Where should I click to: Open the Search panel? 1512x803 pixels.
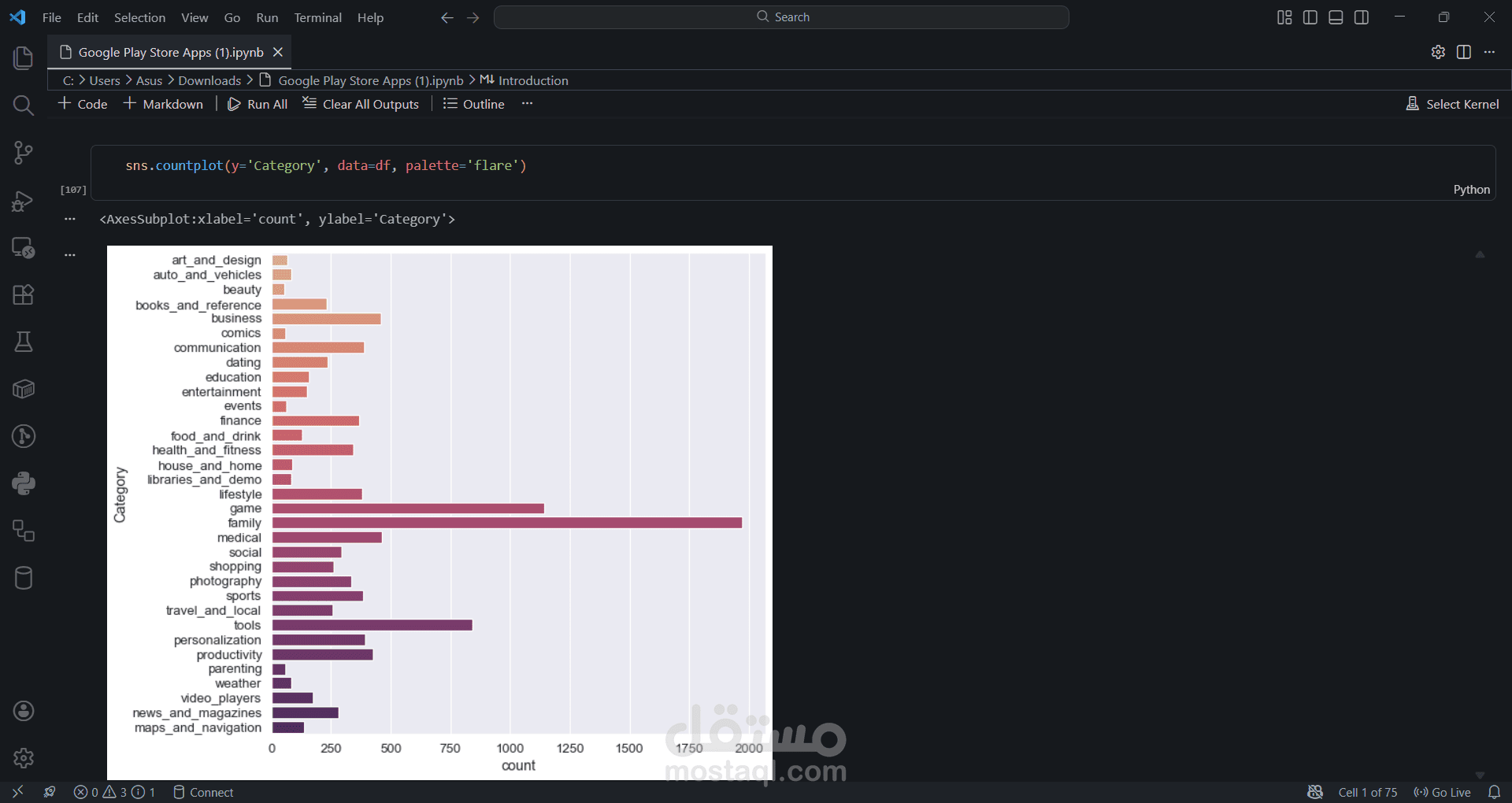click(x=23, y=105)
